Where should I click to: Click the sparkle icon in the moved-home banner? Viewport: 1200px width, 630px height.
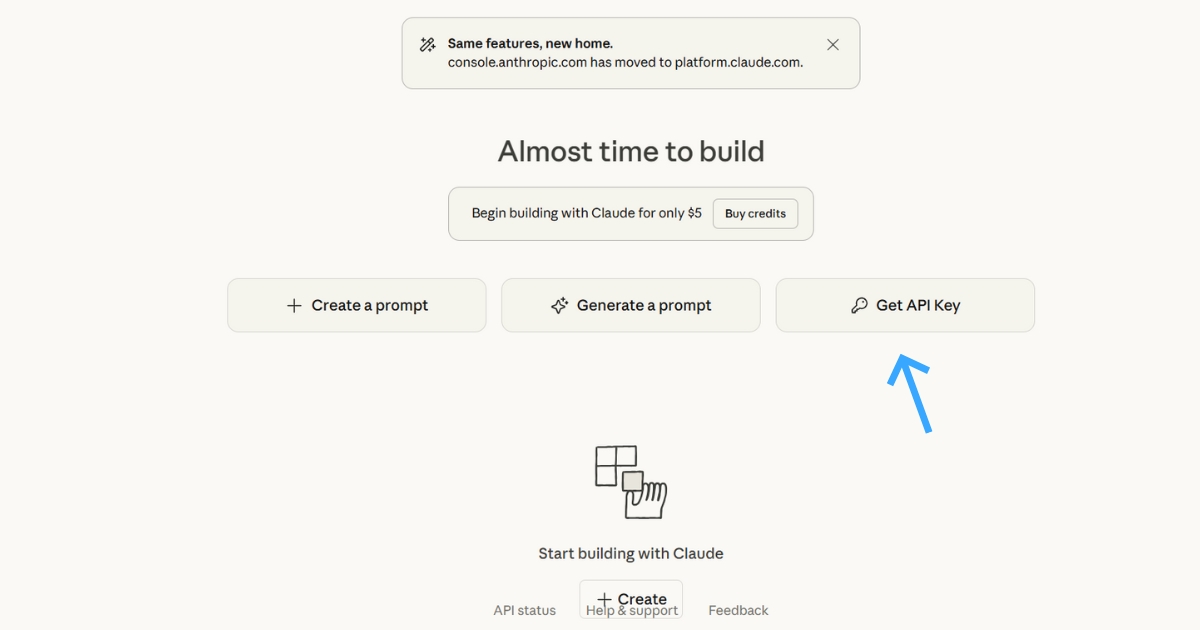click(x=428, y=44)
